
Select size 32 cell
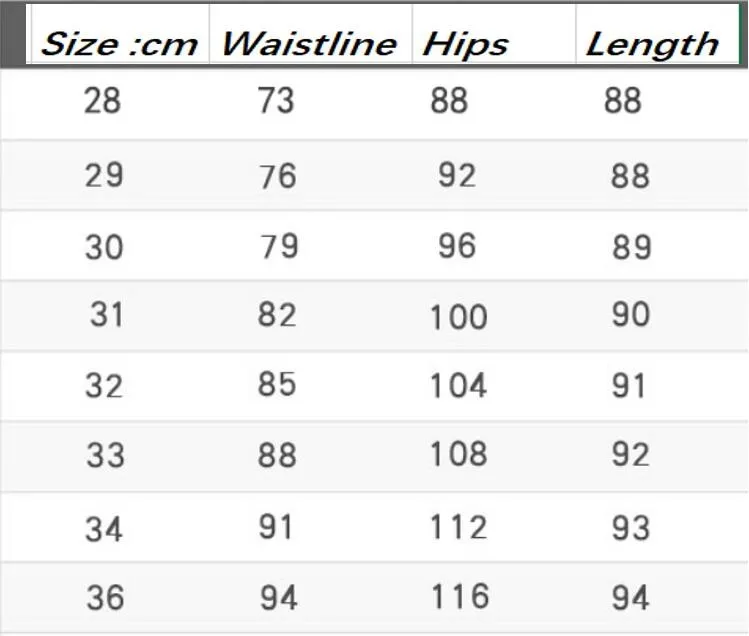pyautogui.click(x=104, y=386)
